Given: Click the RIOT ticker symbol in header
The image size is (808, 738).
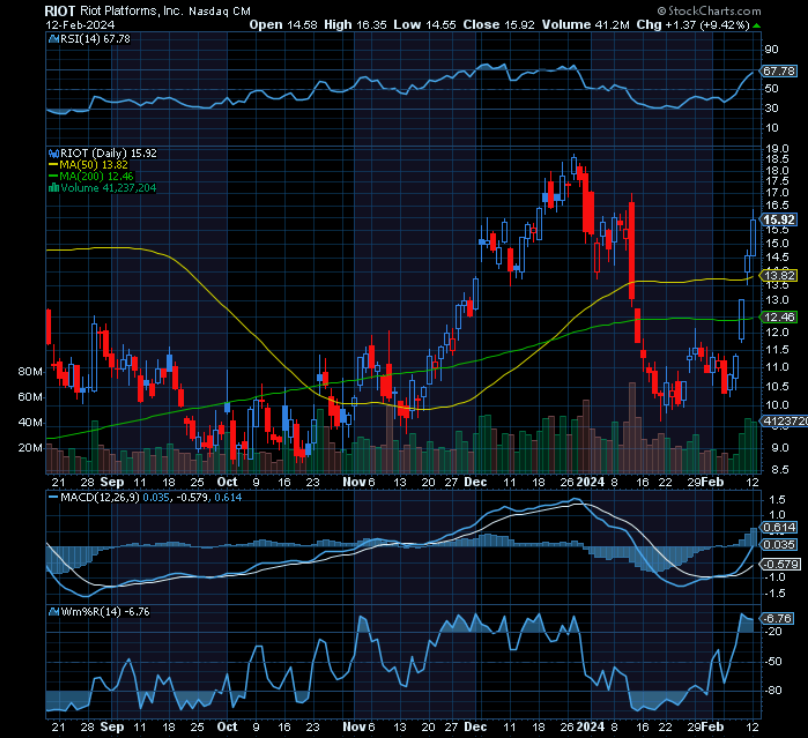Looking at the screenshot, I should pos(59,8).
